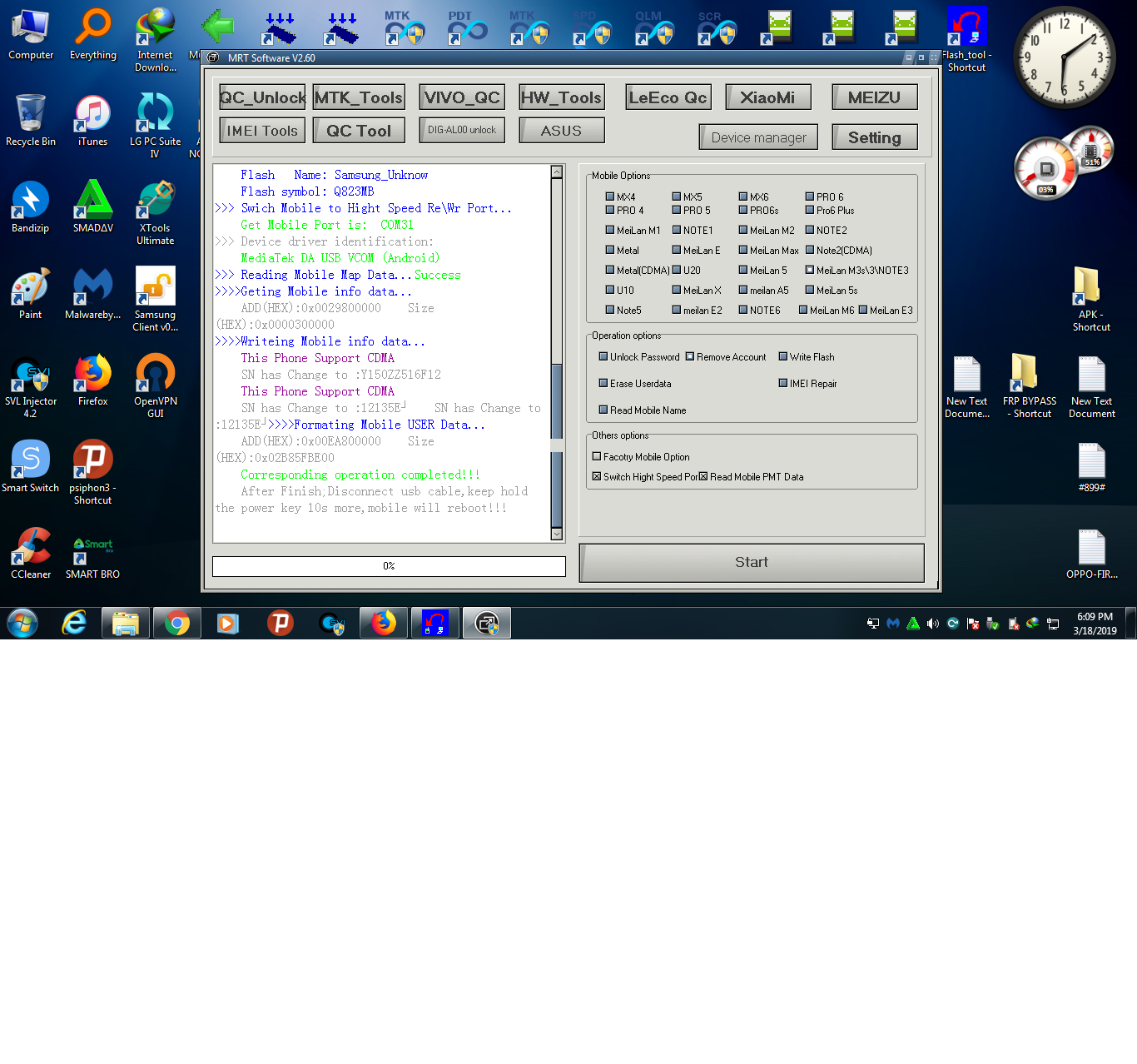
Task: Open OpenVPN GUI desktop icon
Action: click(156, 385)
